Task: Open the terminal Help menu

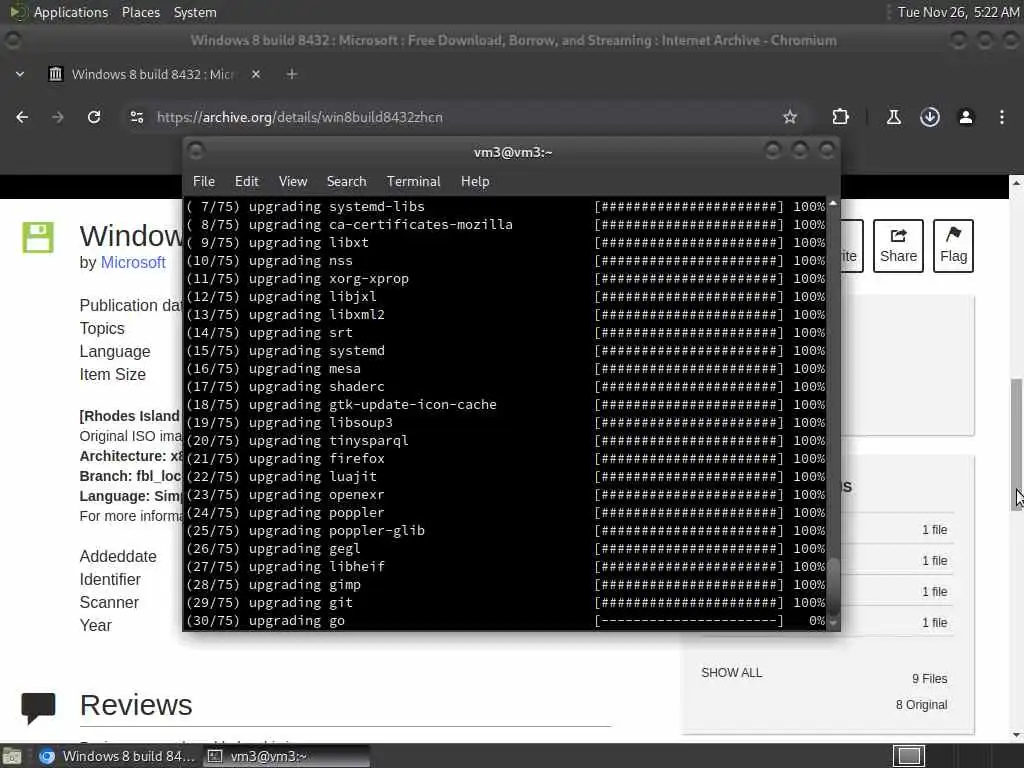Action: coord(475,182)
